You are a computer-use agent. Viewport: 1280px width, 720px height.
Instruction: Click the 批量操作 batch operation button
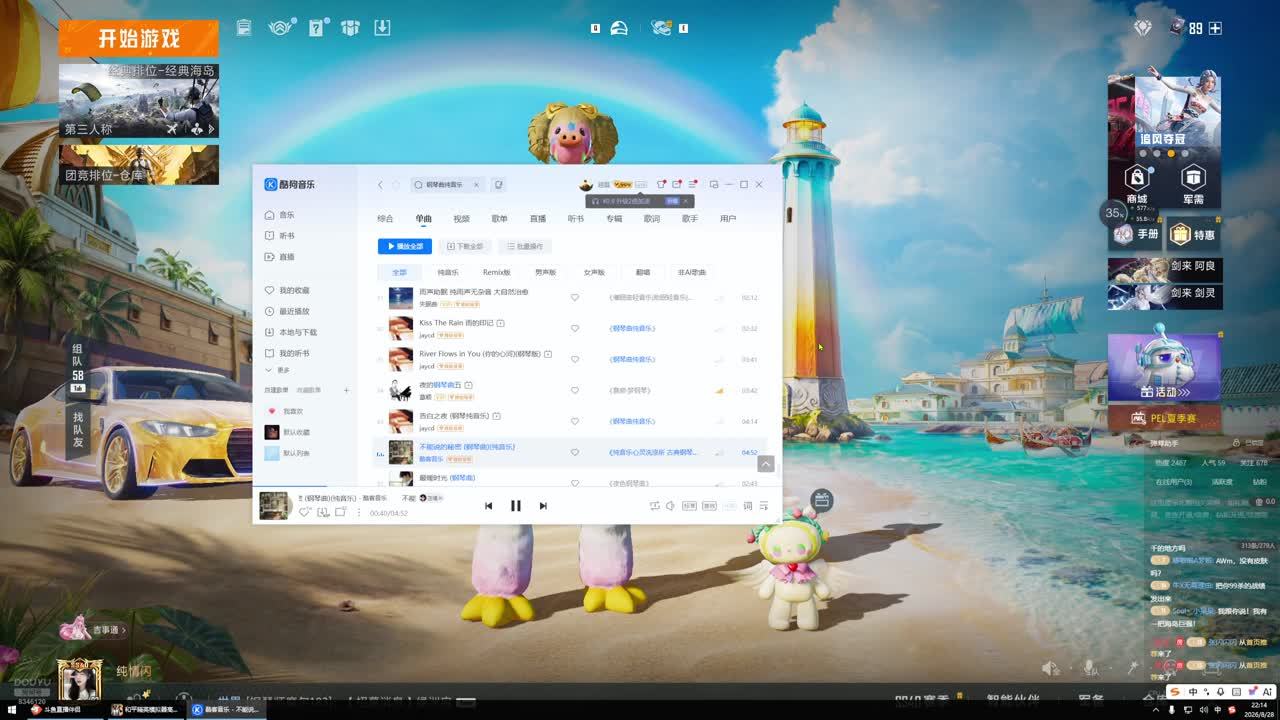point(524,246)
